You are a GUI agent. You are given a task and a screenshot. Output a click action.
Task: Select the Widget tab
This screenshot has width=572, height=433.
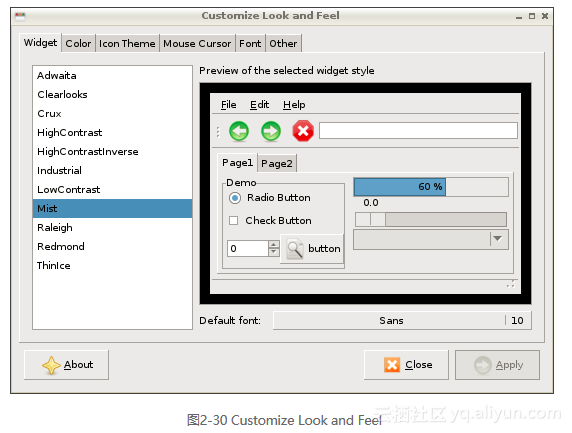(40, 43)
